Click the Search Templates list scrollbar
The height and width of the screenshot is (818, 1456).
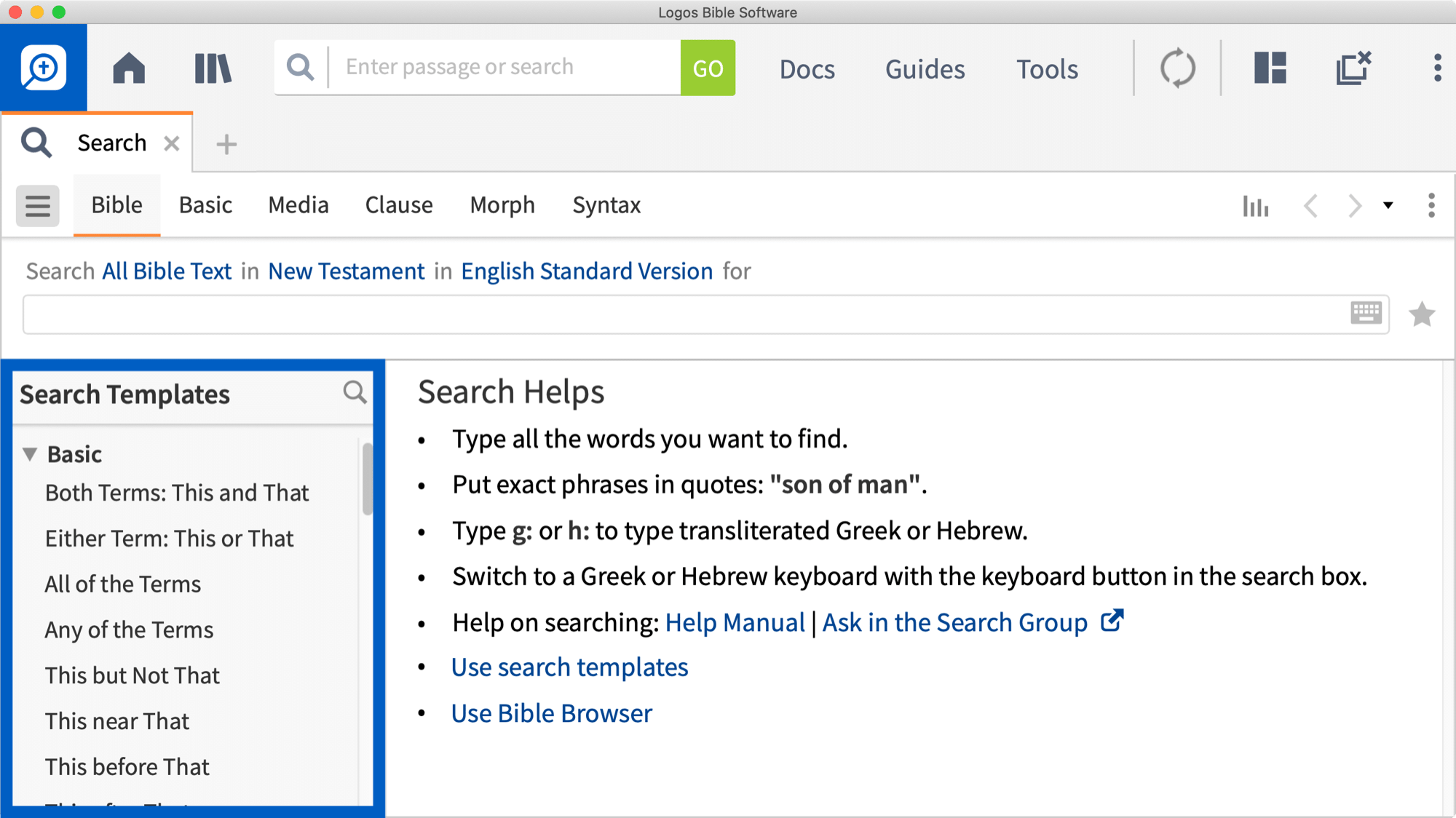click(367, 478)
